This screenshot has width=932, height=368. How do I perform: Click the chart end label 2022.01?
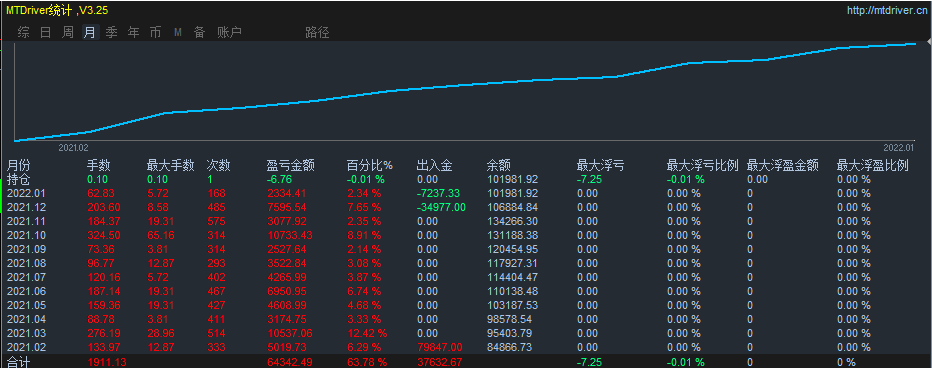pyautogui.click(x=899, y=147)
